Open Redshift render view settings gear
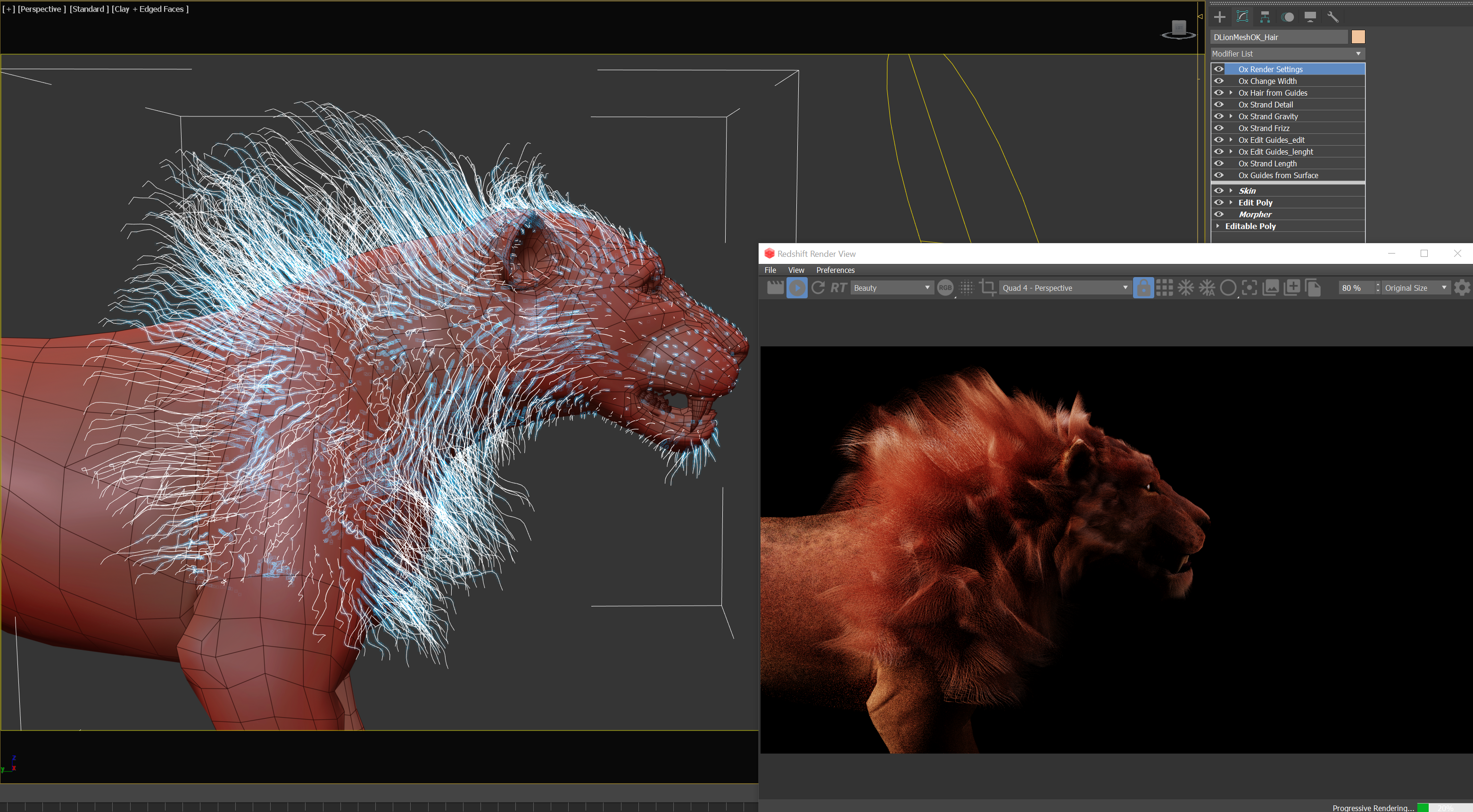 (x=1462, y=287)
